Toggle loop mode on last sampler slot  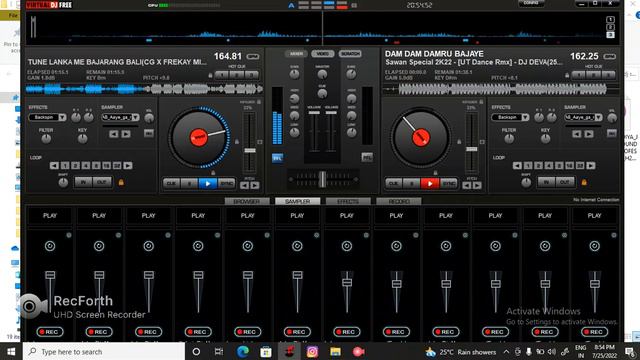[x=594, y=246]
